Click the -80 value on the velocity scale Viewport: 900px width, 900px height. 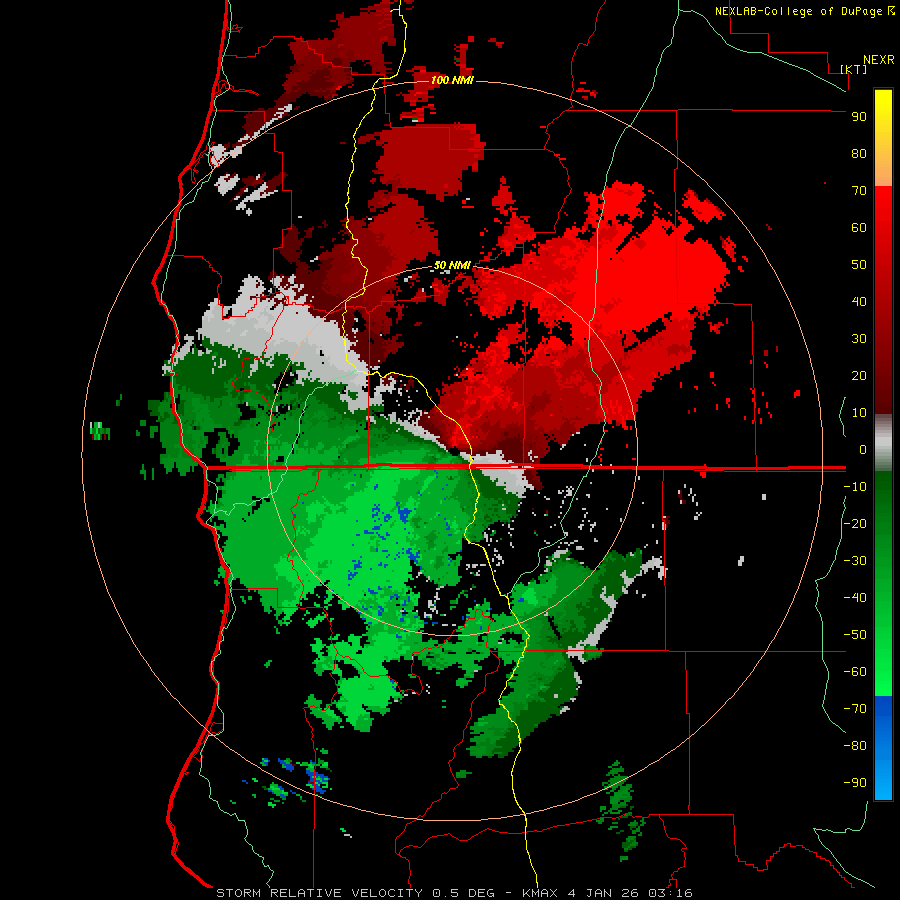point(855,746)
